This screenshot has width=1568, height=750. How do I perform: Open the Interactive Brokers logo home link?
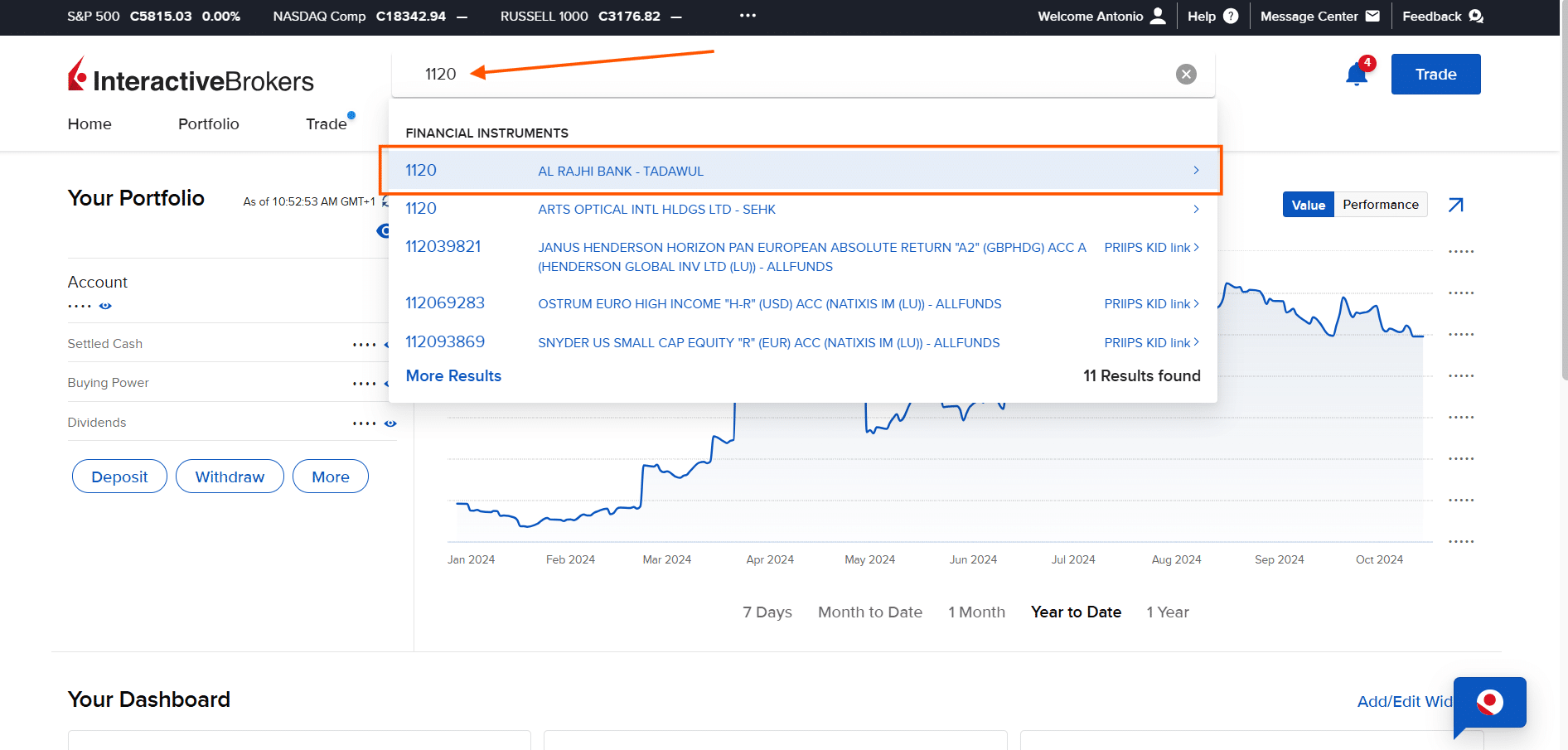(x=191, y=75)
